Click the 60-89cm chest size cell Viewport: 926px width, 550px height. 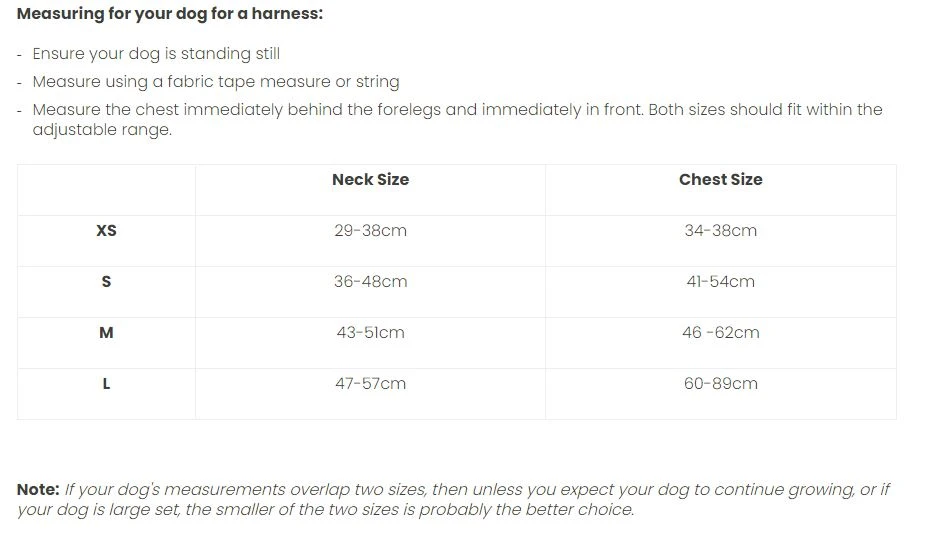pos(720,384)
